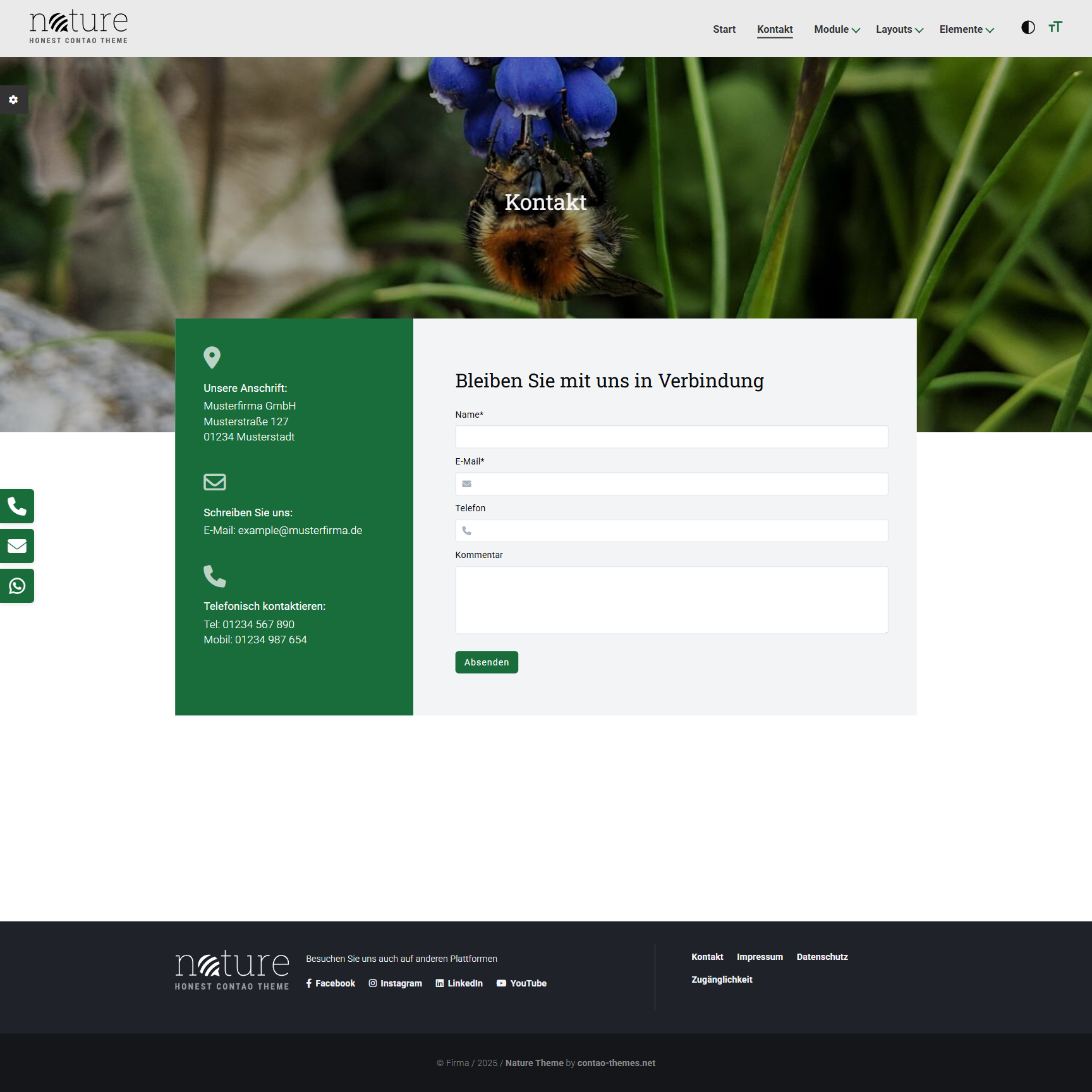Viewport: 1092px width, 1092px height.
Task: Focus the Kommentar text area
Action: click(x=672, y=600)
